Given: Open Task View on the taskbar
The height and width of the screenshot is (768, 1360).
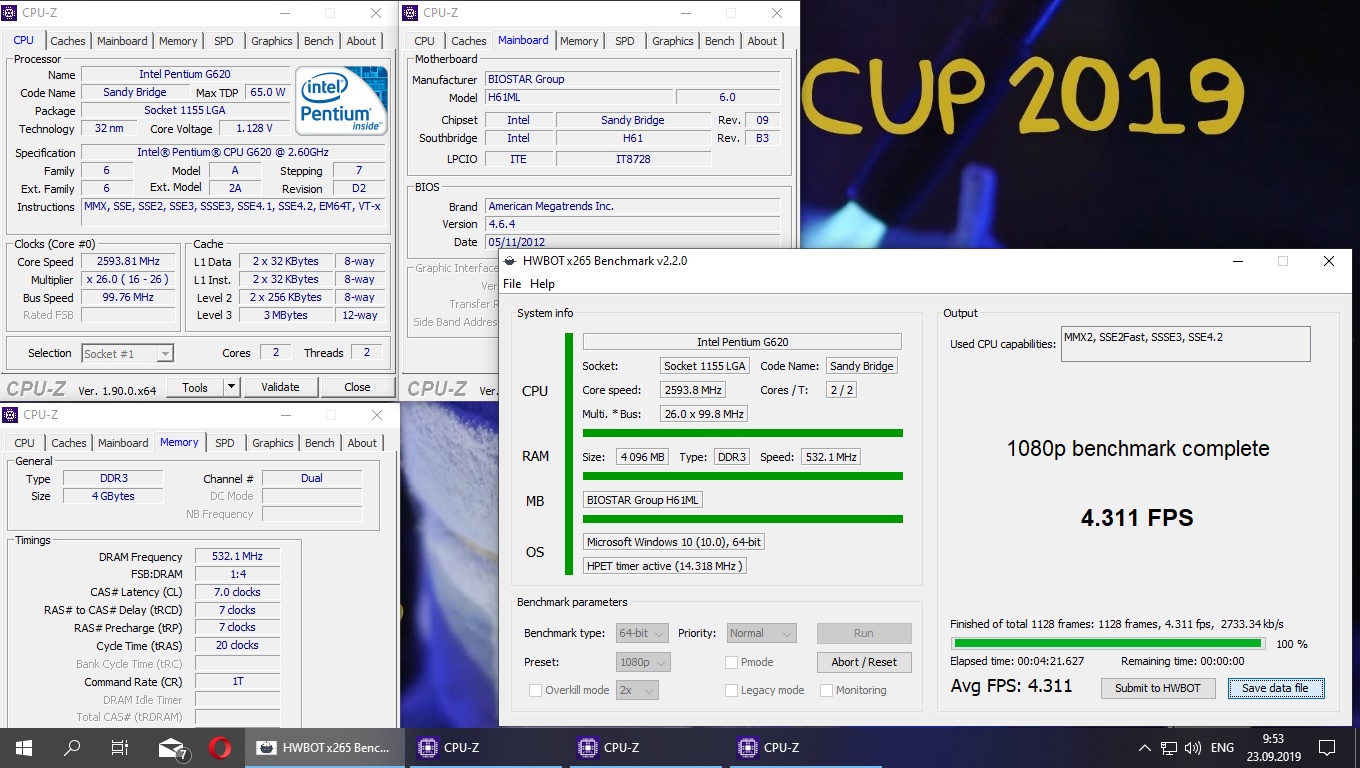Looking at the screenshot, I should (x=120, y=747).
